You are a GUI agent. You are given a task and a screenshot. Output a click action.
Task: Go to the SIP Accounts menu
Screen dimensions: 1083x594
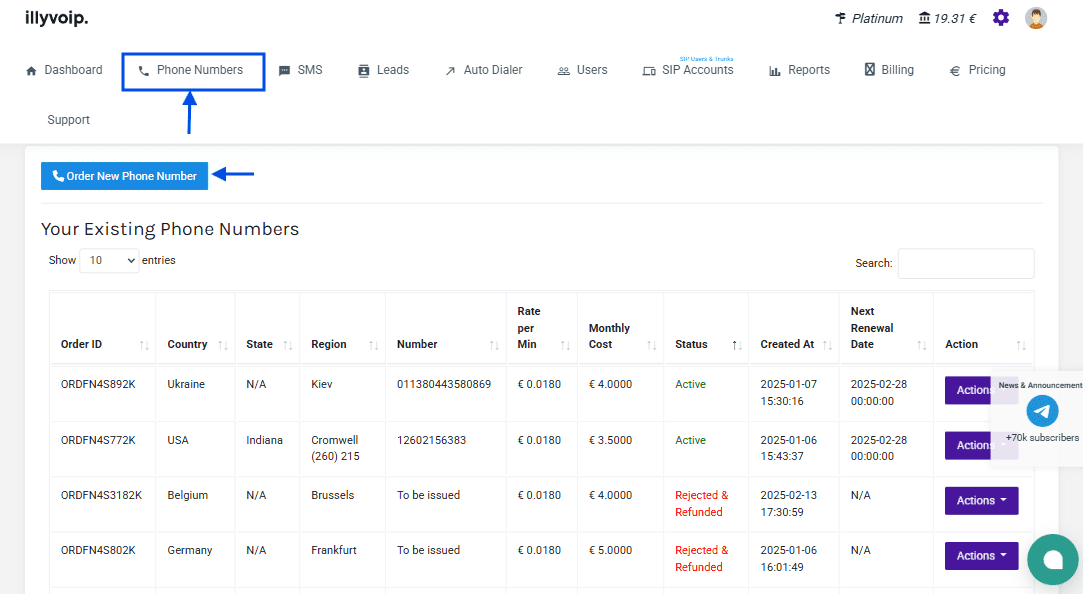(696, 70)
